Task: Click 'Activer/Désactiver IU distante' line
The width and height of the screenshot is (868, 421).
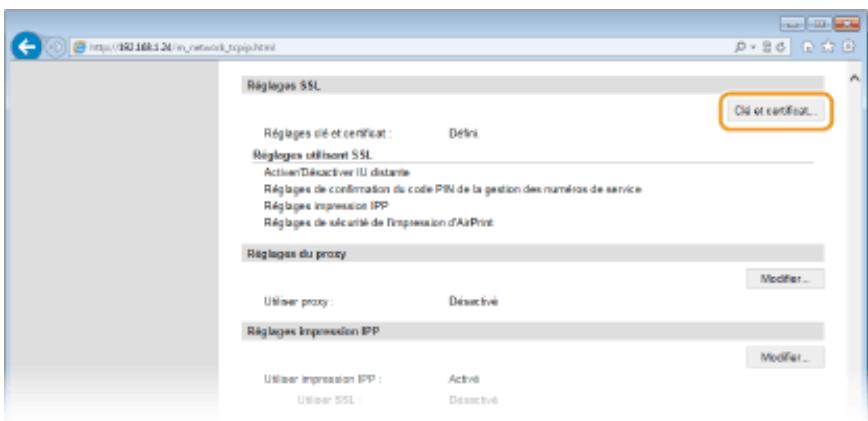Action: pyautogui.click(x=337, y=173)
